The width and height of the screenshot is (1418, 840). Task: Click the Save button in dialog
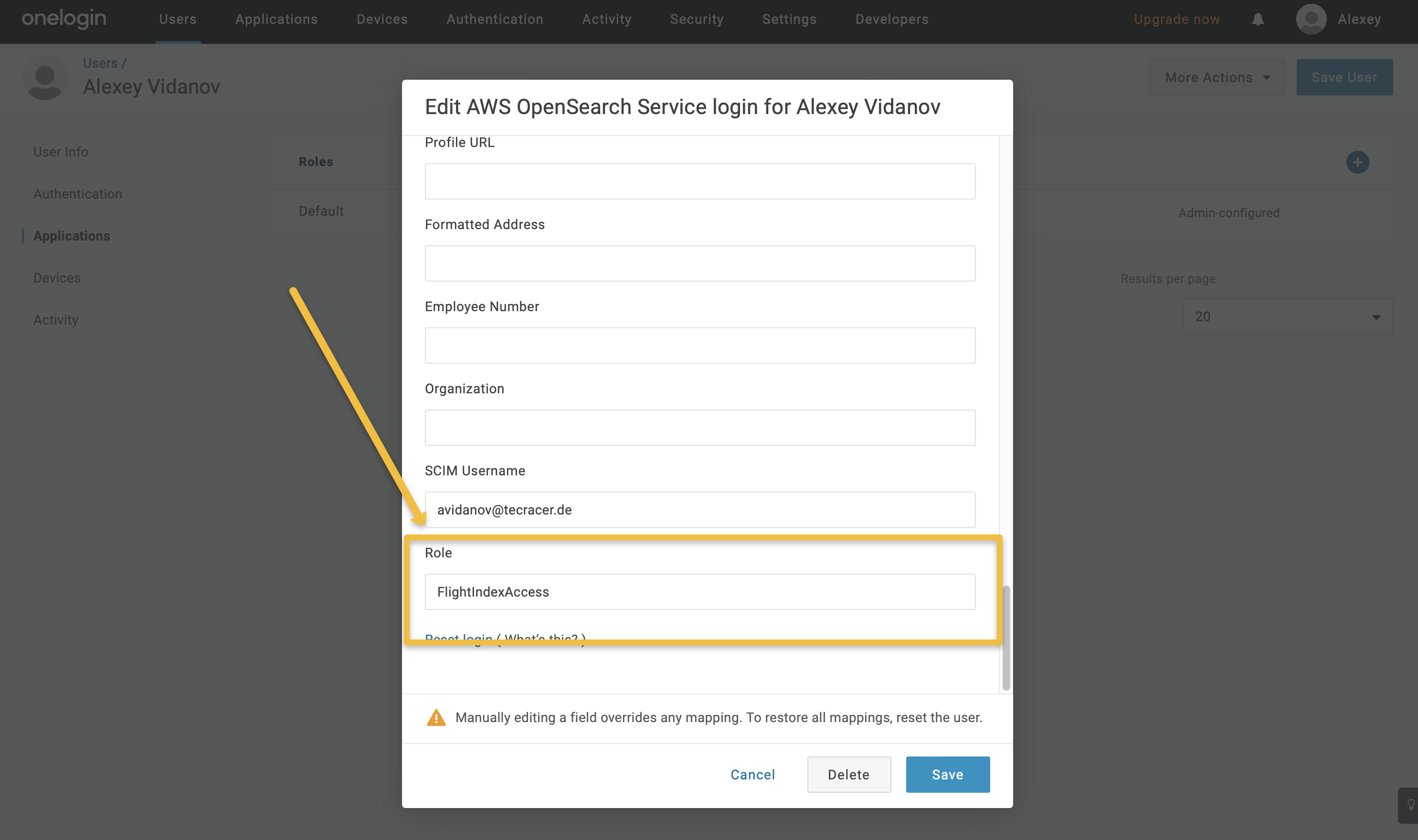point(948,774)
